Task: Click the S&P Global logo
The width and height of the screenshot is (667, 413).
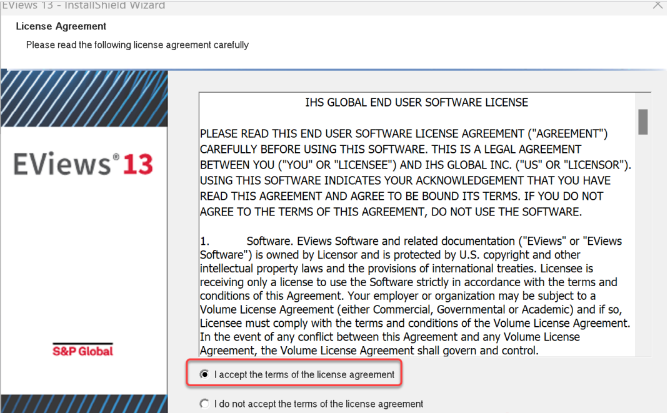Action: tap(83, 350)
